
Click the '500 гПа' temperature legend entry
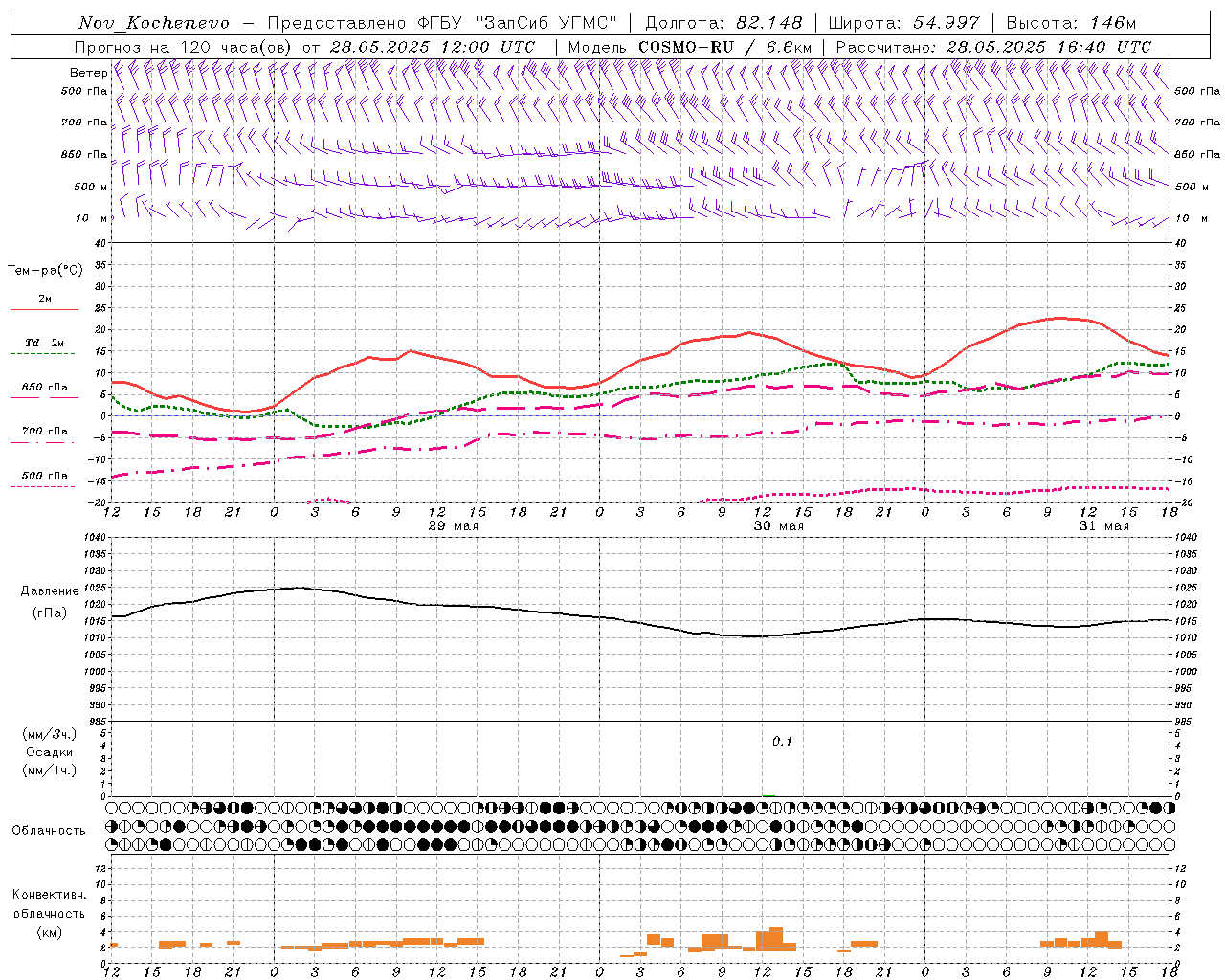click(x=44, y=476)
